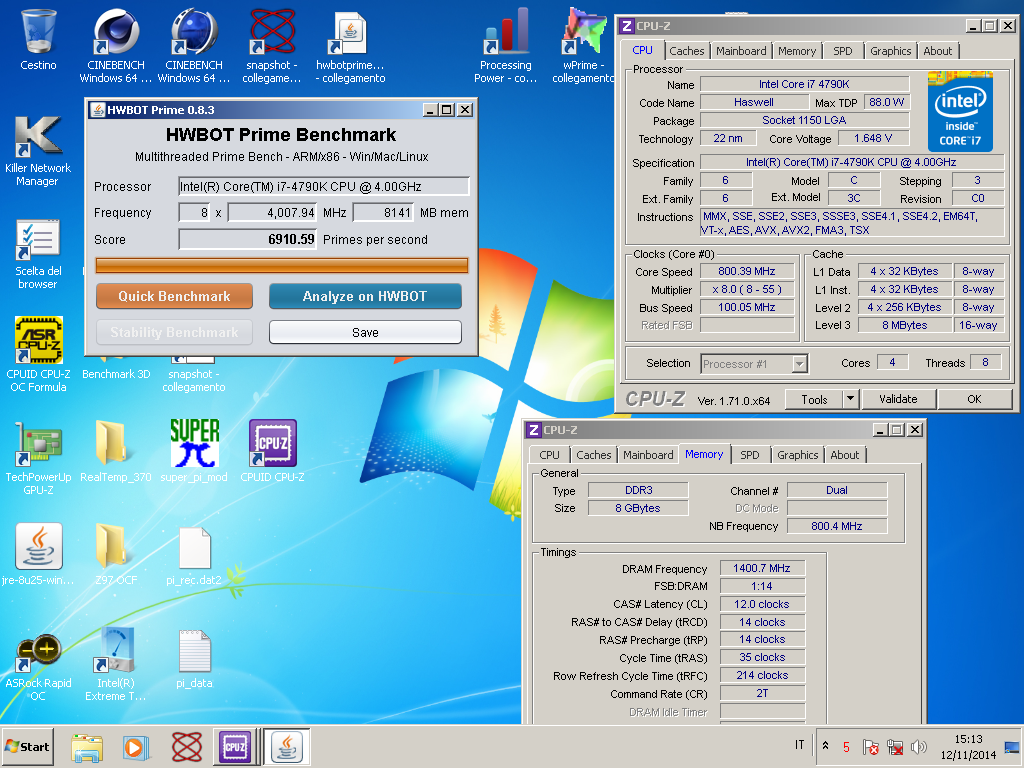Click the CPU-Z taskbar button
Viewport: 1024px width, 768px height.
234,746
